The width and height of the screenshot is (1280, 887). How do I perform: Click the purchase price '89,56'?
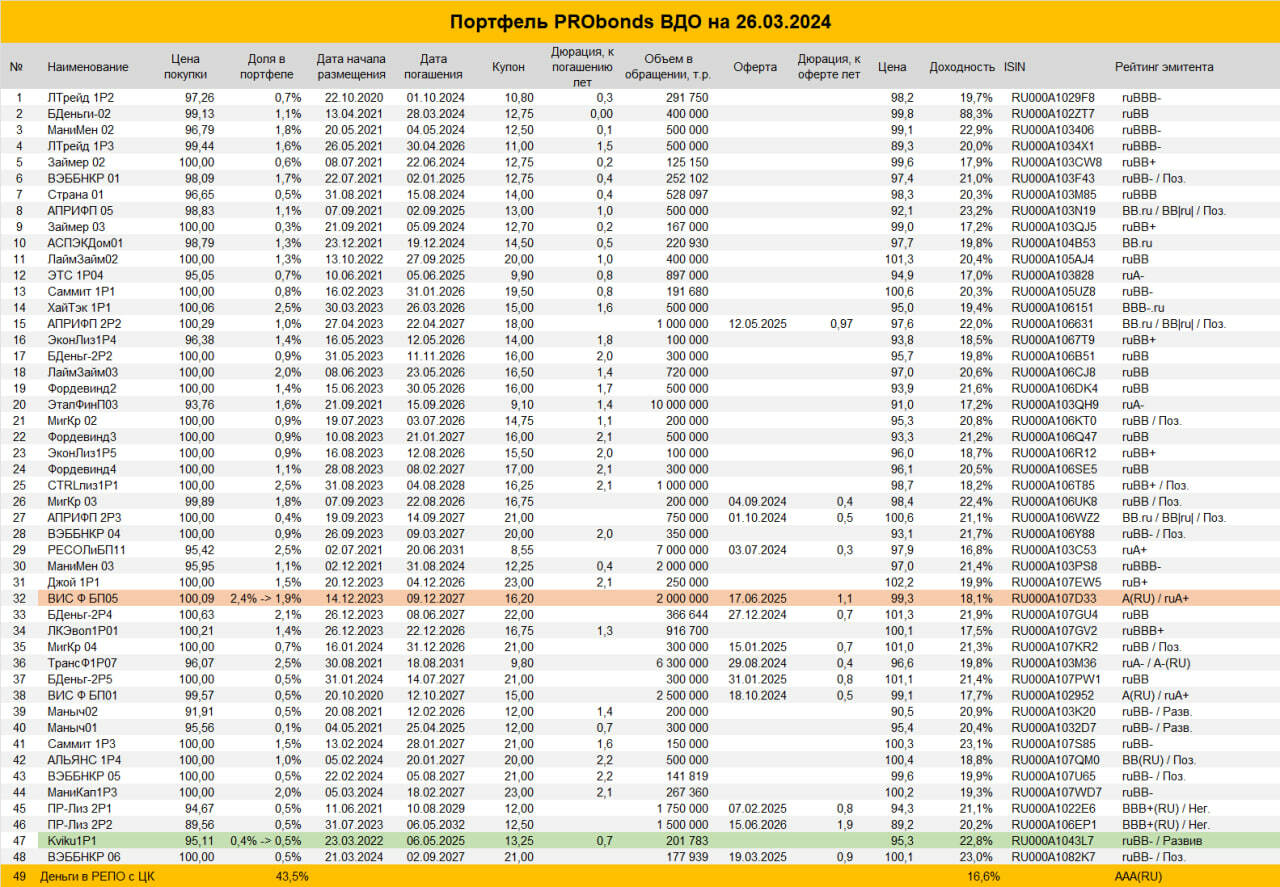[x=200, y=823]
